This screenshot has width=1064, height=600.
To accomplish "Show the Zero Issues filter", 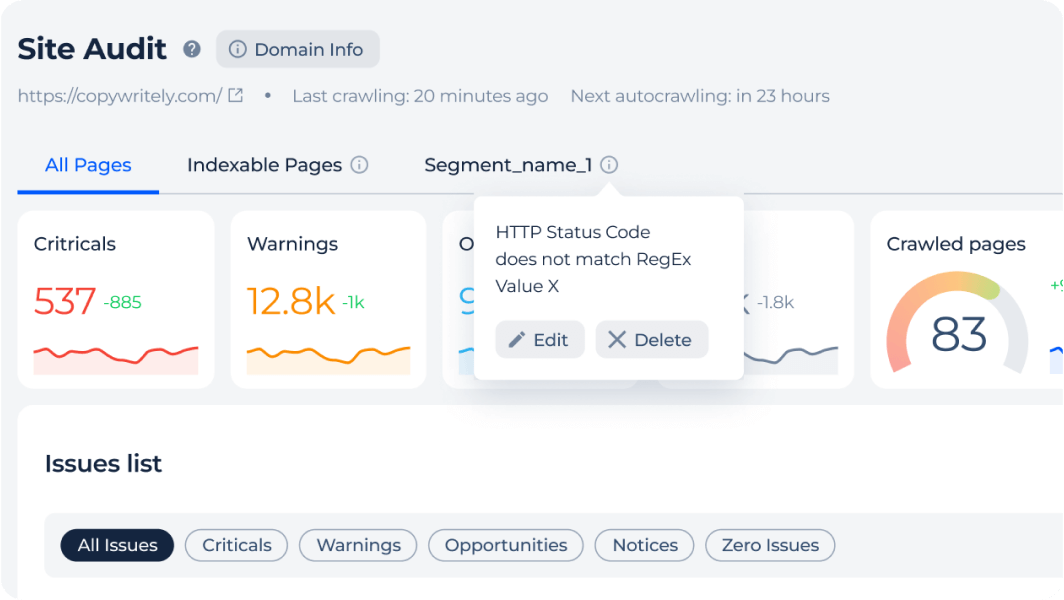I will 770,545.
